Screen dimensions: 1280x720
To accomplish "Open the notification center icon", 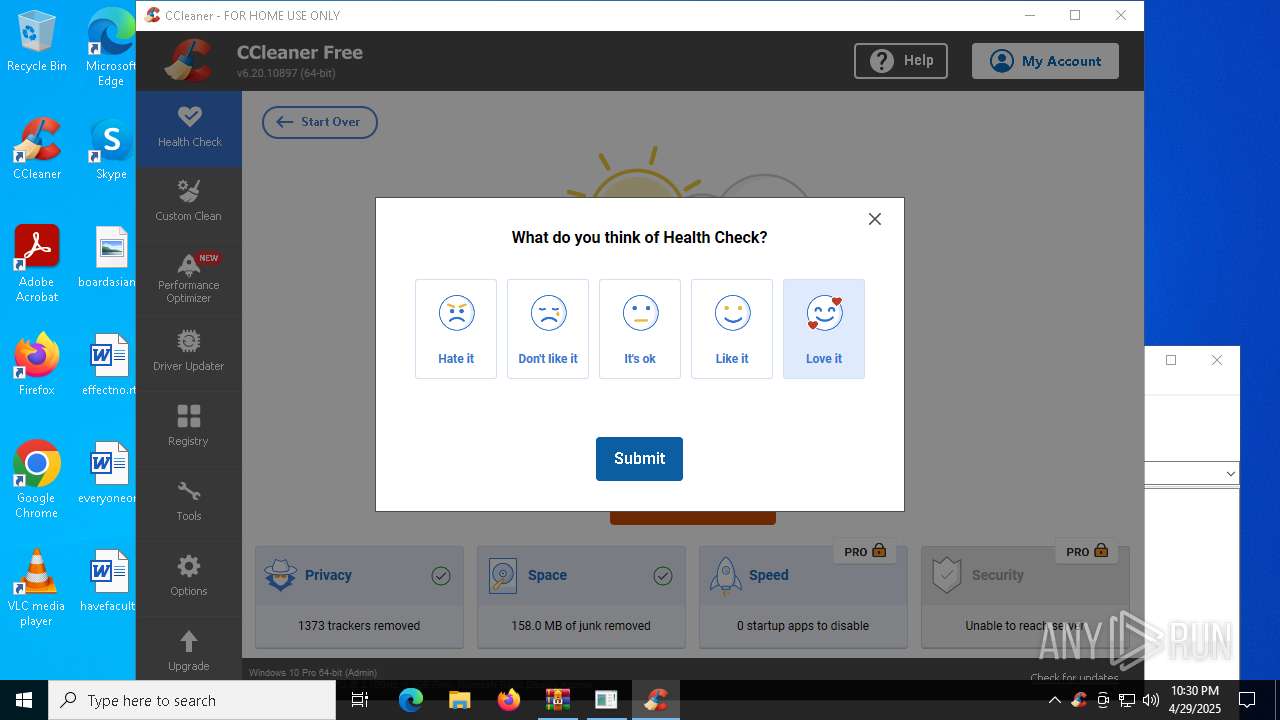I will click(1247, 700).
